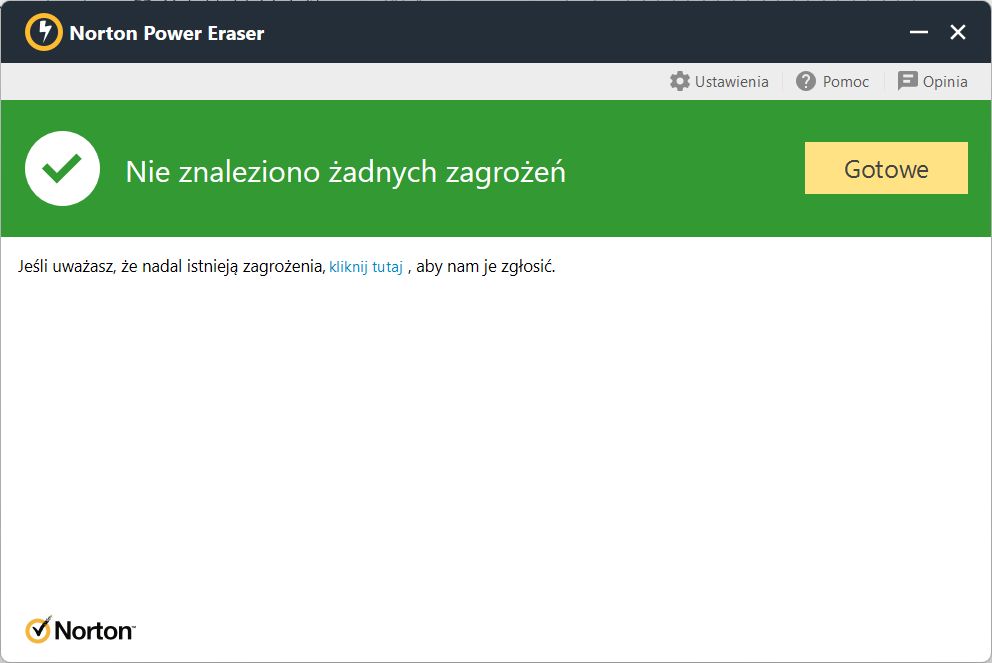Click 'Nie znaleziono żadnych zagrożeń' heading
Image resolution: width=992 pixels, height=663 pixels.
(345, 172)
